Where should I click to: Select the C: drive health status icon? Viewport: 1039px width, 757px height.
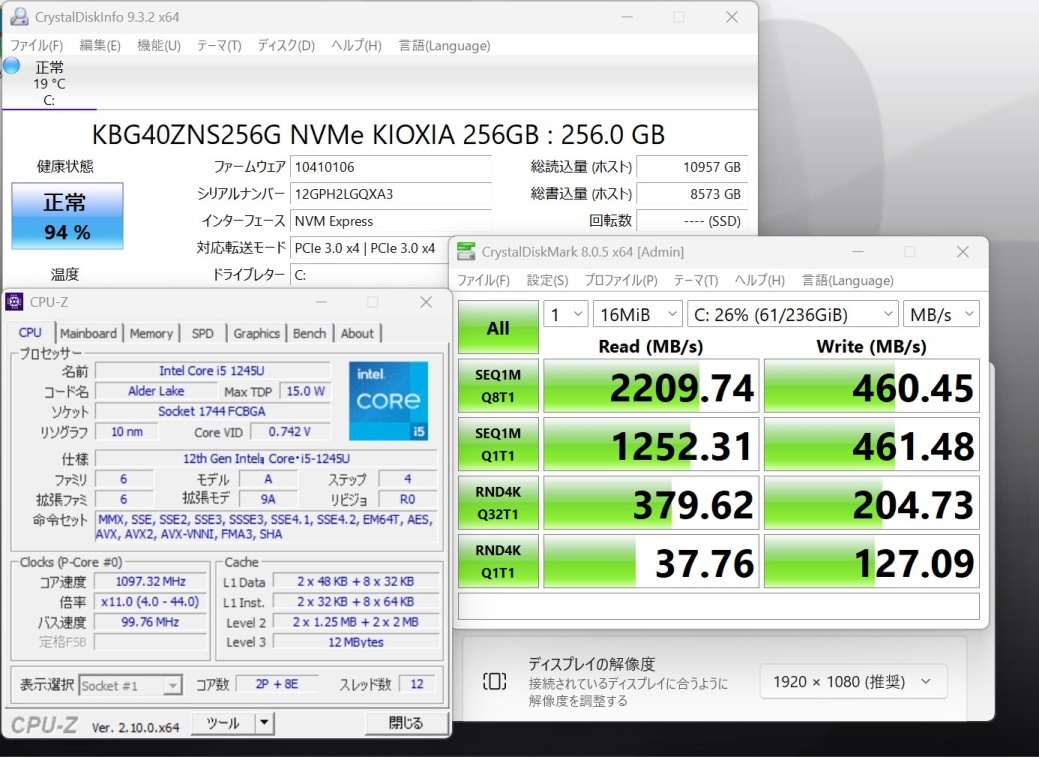click(12, 66)
